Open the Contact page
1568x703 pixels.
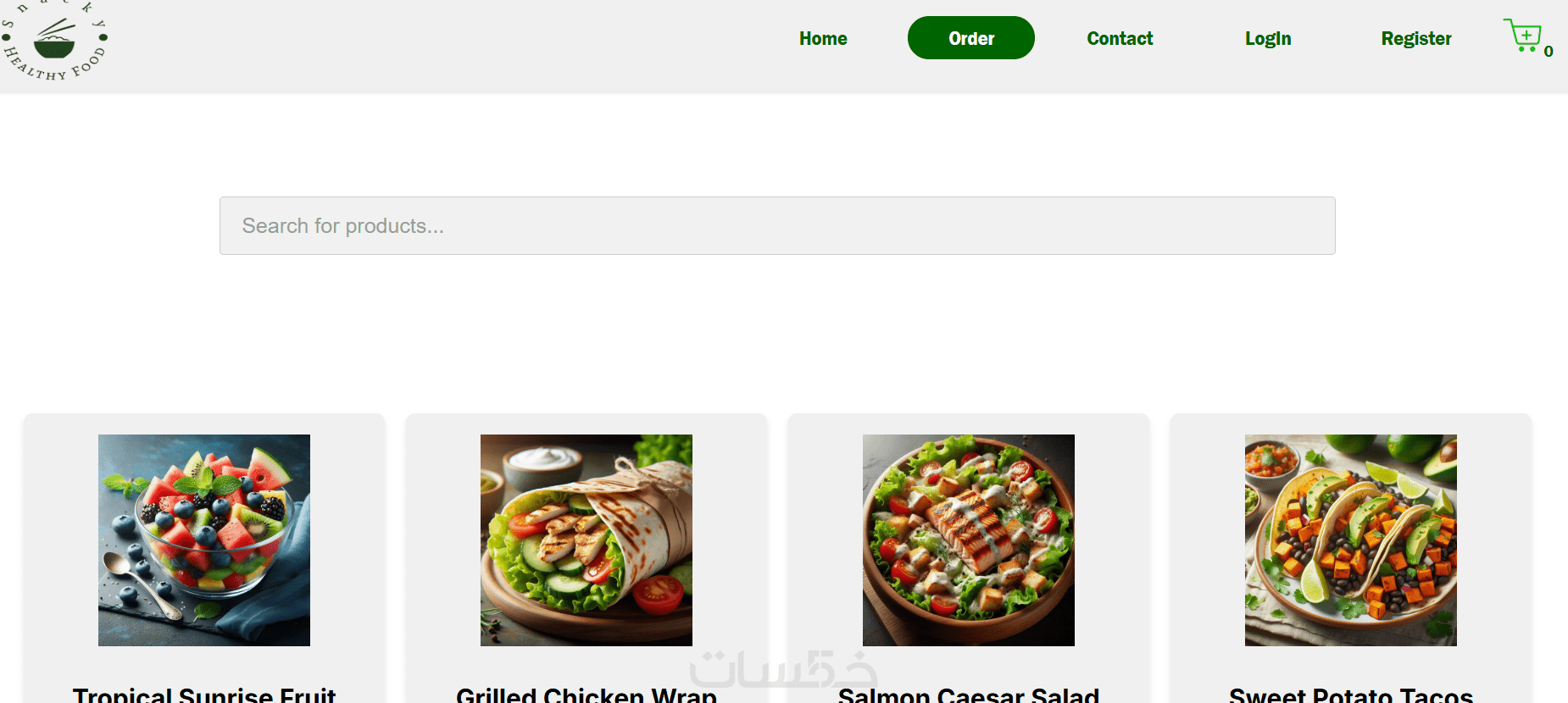(x=1120, y=38)
